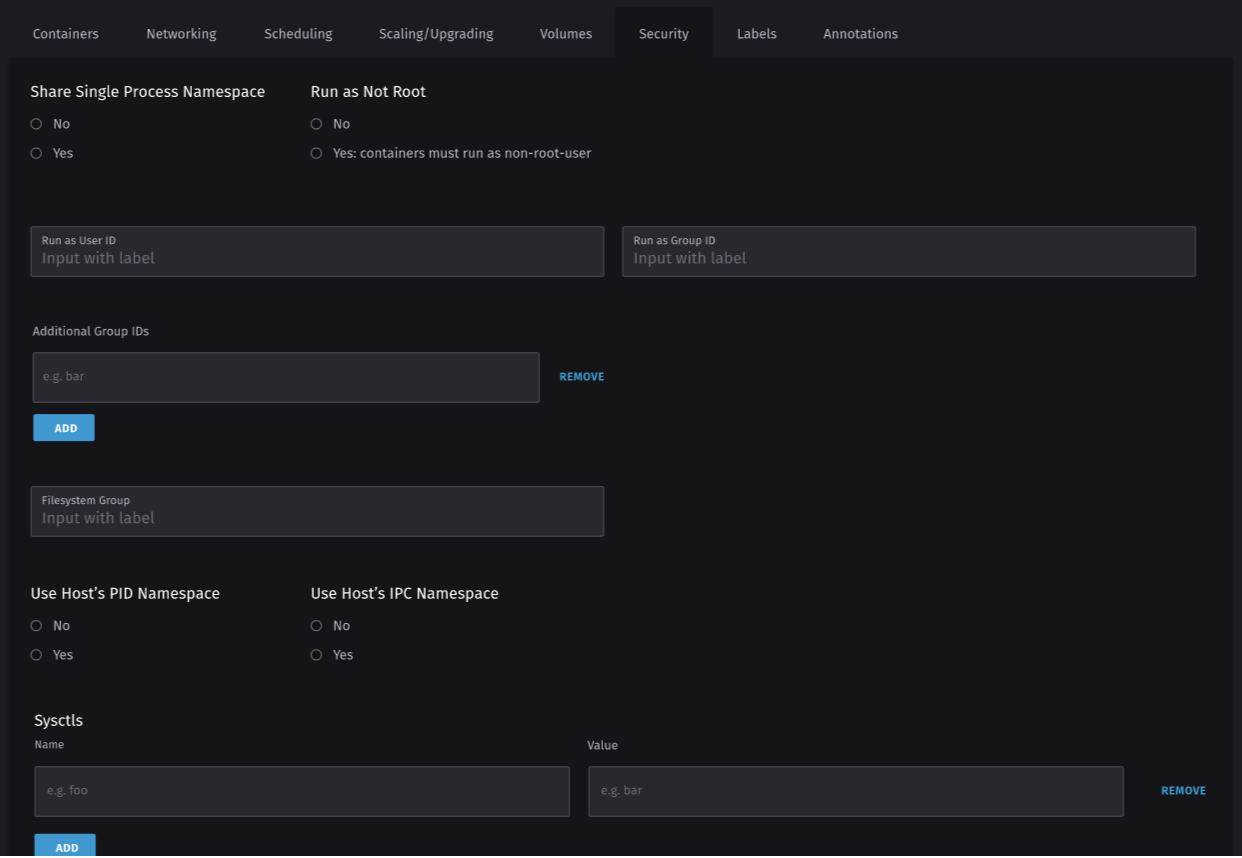
Task: Select No for Use Host's IPC Namespace
Action: (316, 625)
